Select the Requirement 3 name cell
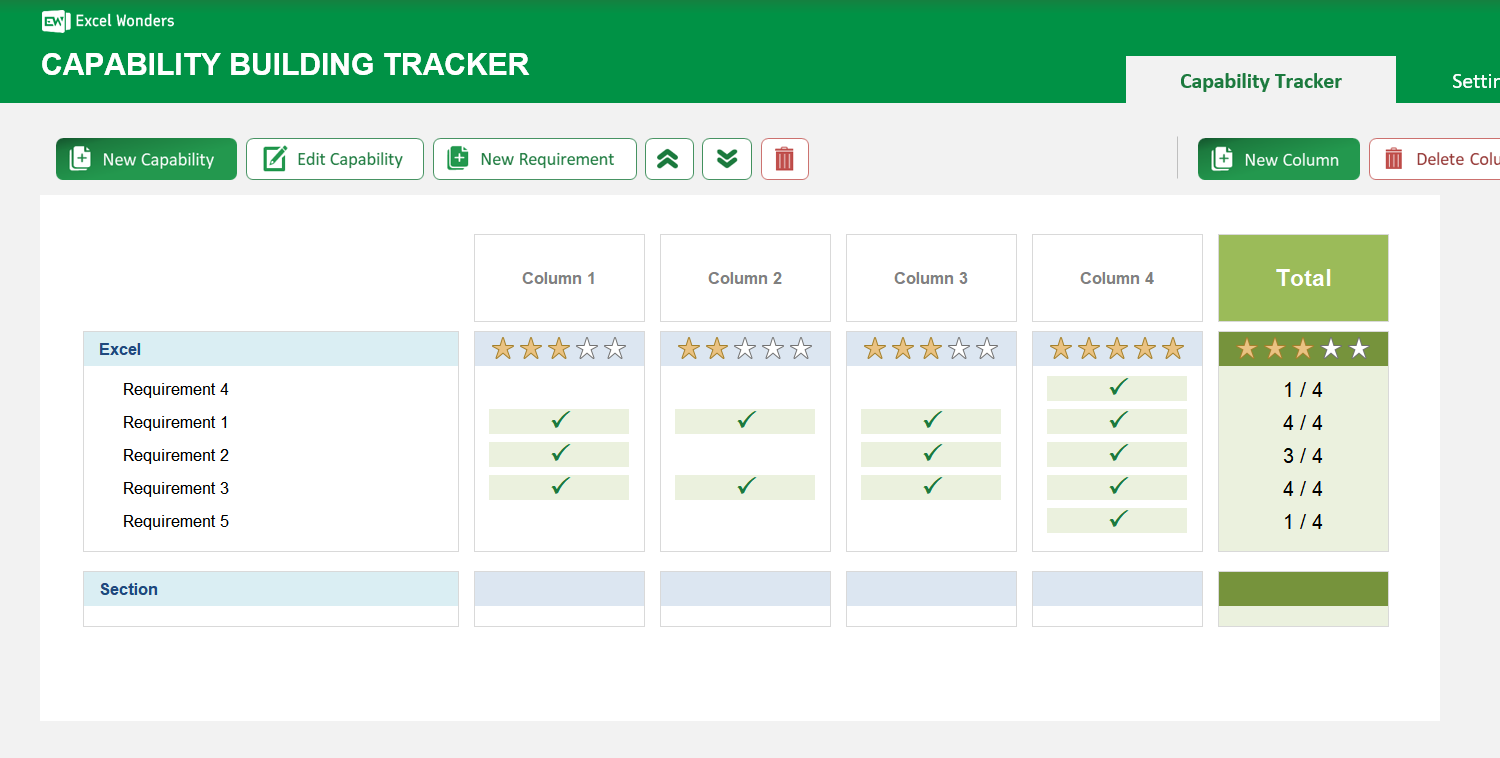 click(176, 488)
